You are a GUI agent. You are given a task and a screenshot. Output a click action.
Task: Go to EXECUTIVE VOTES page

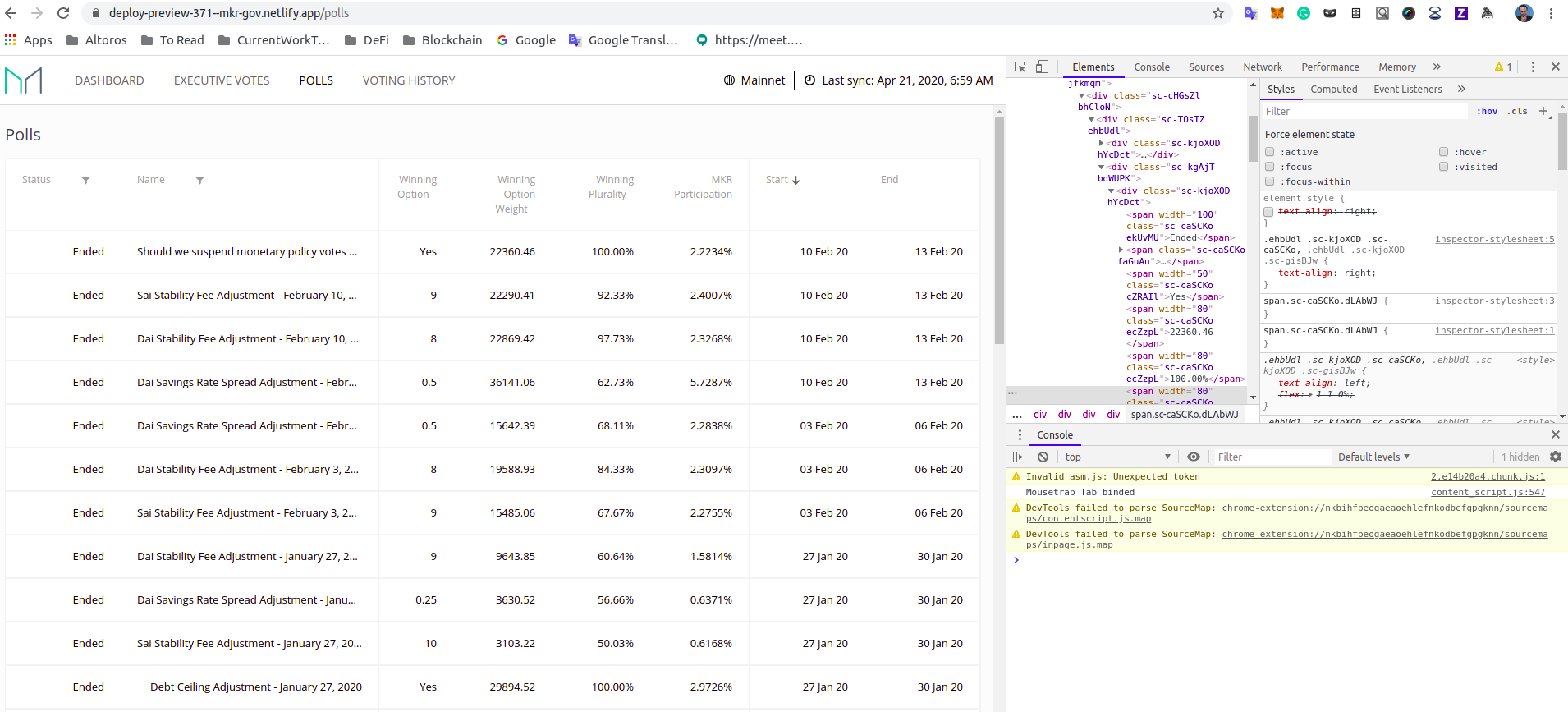[x=222, y=80]
